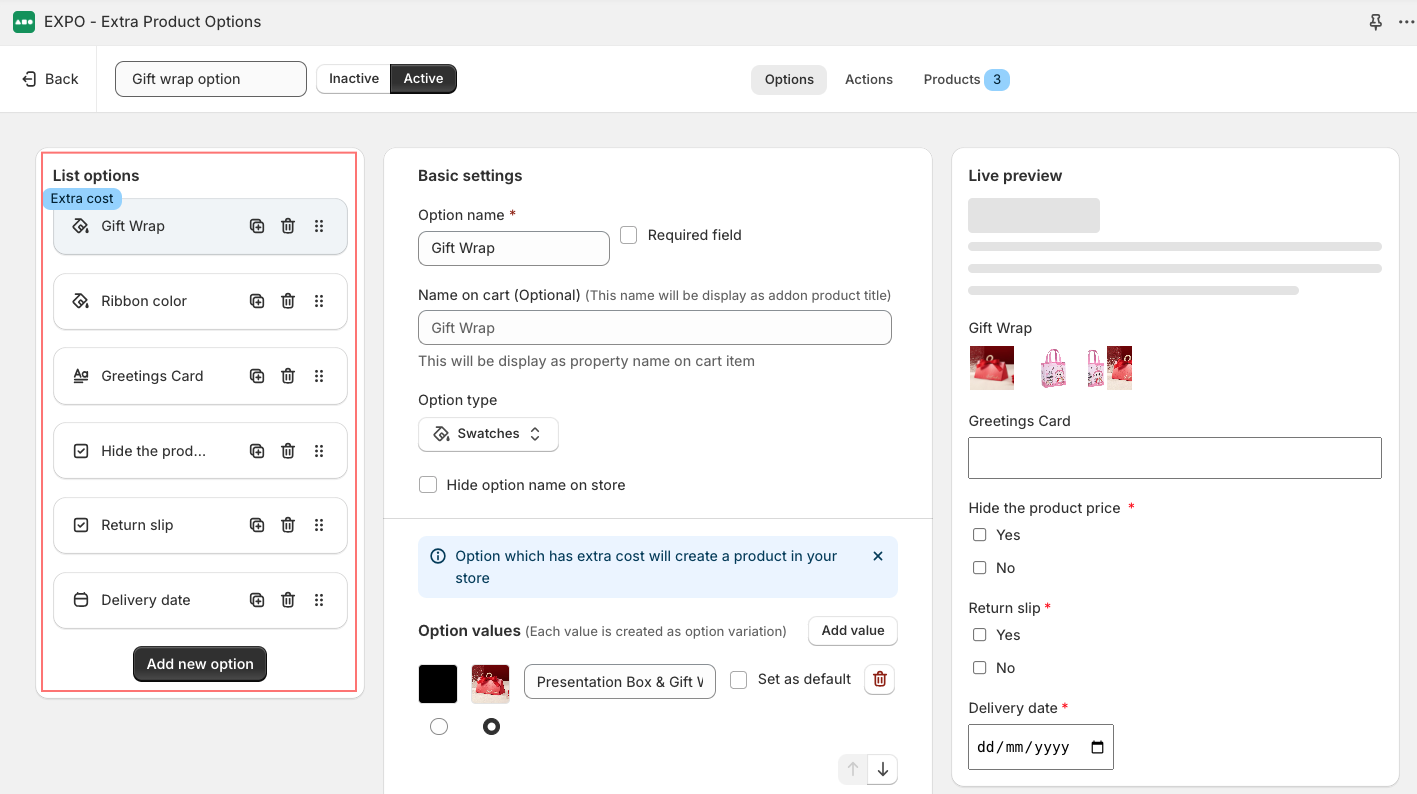Select Gift Wrap in the options list

200,226
